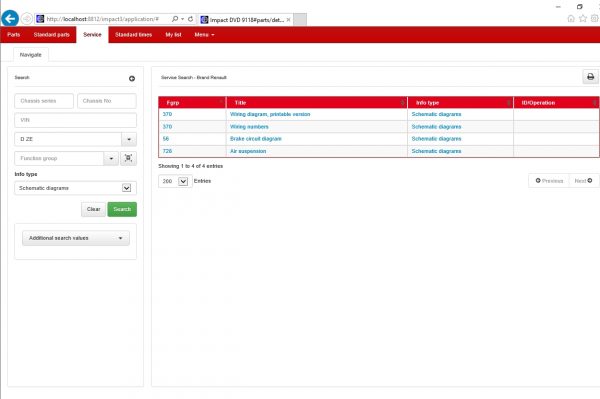Change the 200 entries per page dropdown
600x399 pixels.
[175, 181]
